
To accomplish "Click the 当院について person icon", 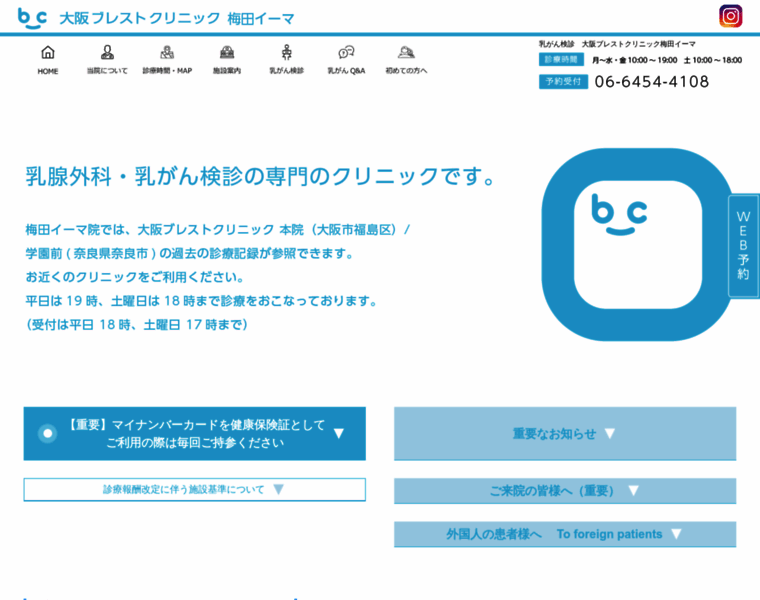I will [107, 52].
